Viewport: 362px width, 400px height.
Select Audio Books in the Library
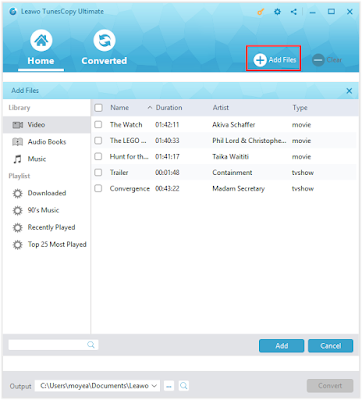(x=47, y=142)
